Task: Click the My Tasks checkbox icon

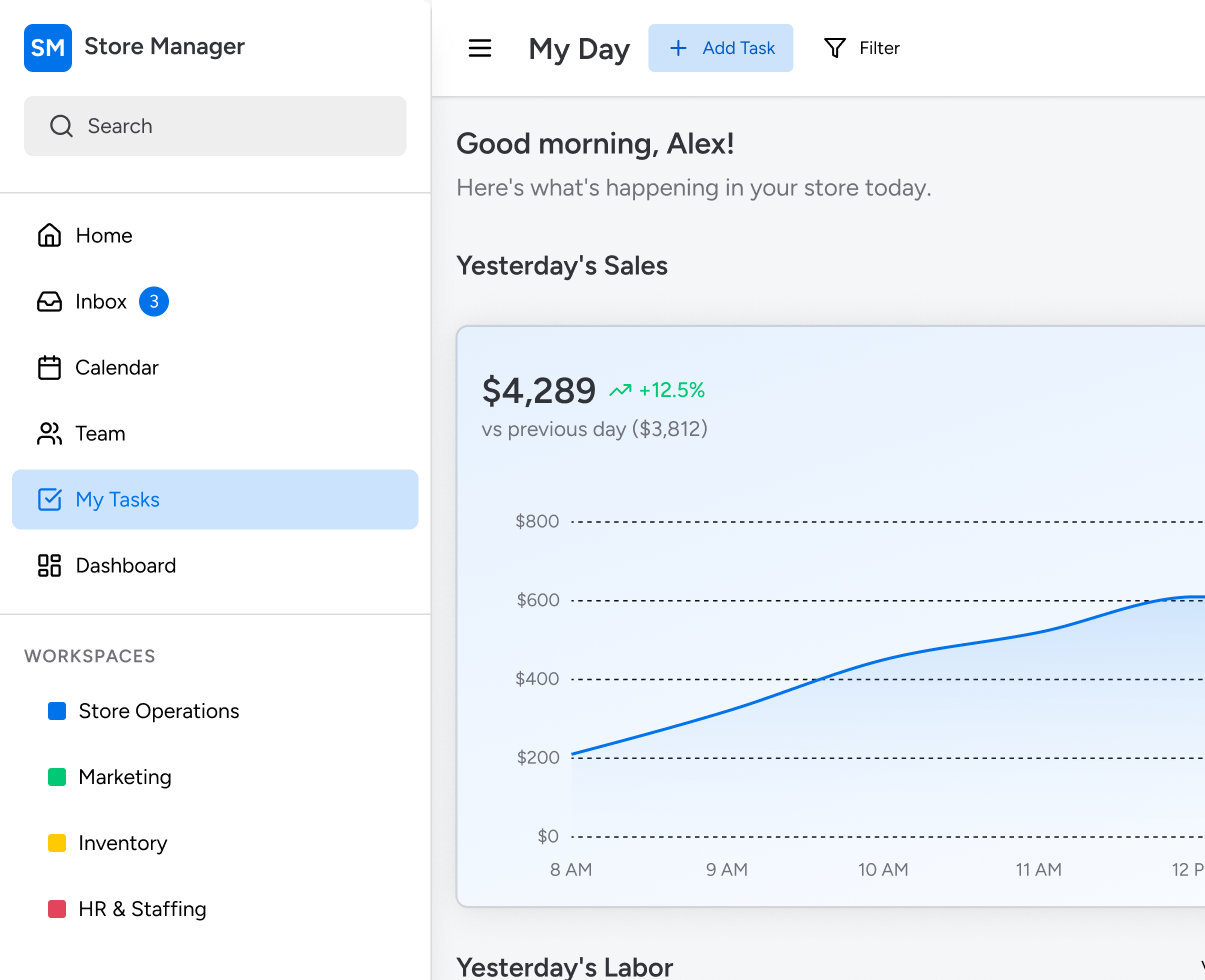Action: coord(49,499)
